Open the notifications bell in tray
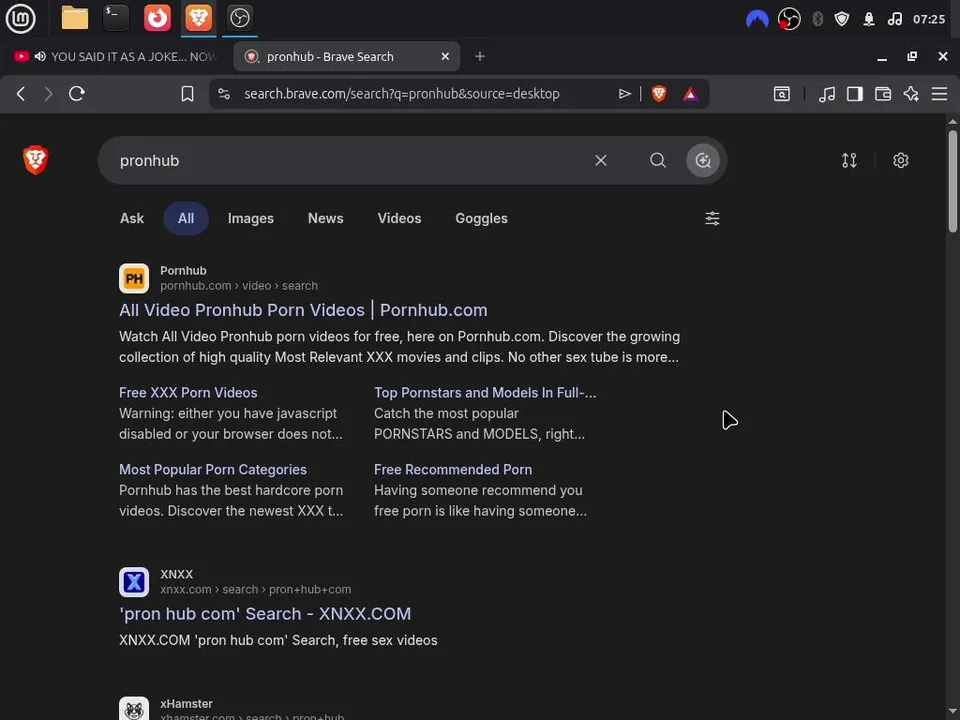The height and width of the screenshot is (720, 960). (x=868, y=19)
